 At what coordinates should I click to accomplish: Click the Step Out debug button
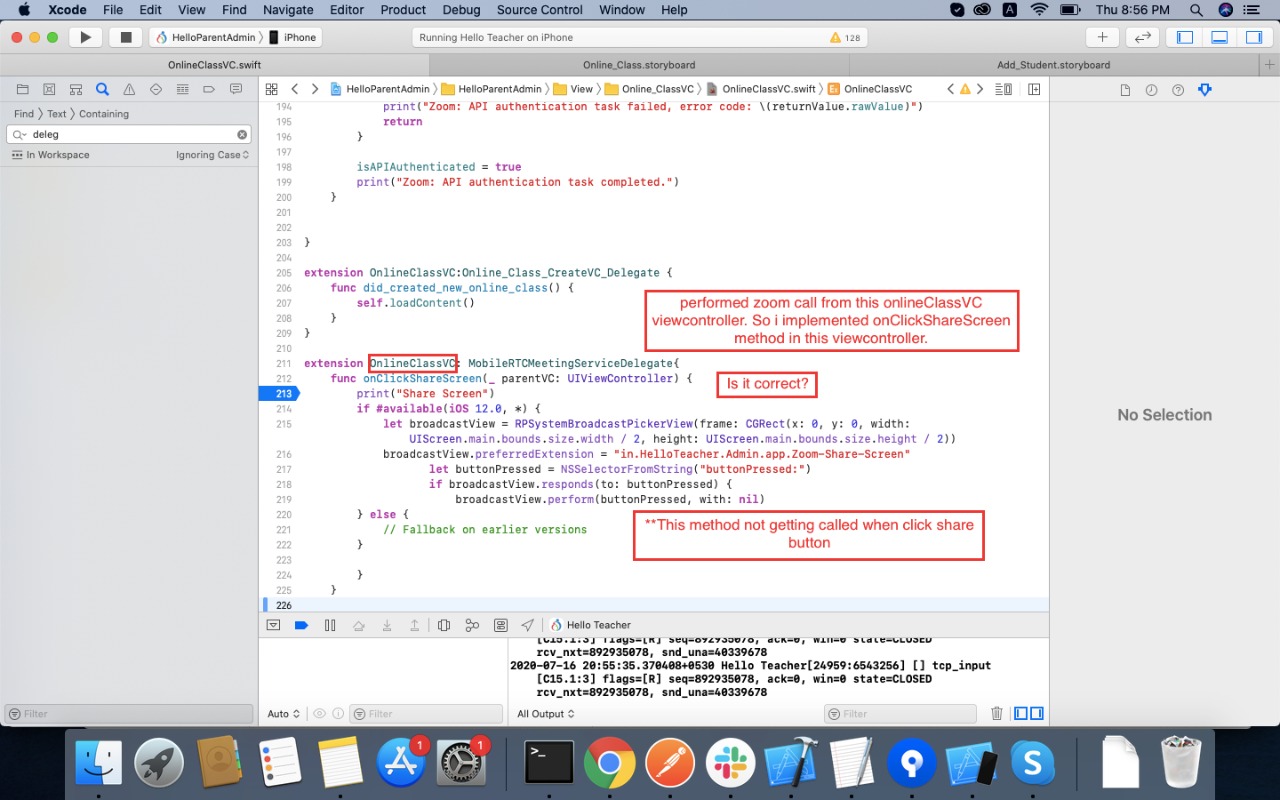(414, 625)
